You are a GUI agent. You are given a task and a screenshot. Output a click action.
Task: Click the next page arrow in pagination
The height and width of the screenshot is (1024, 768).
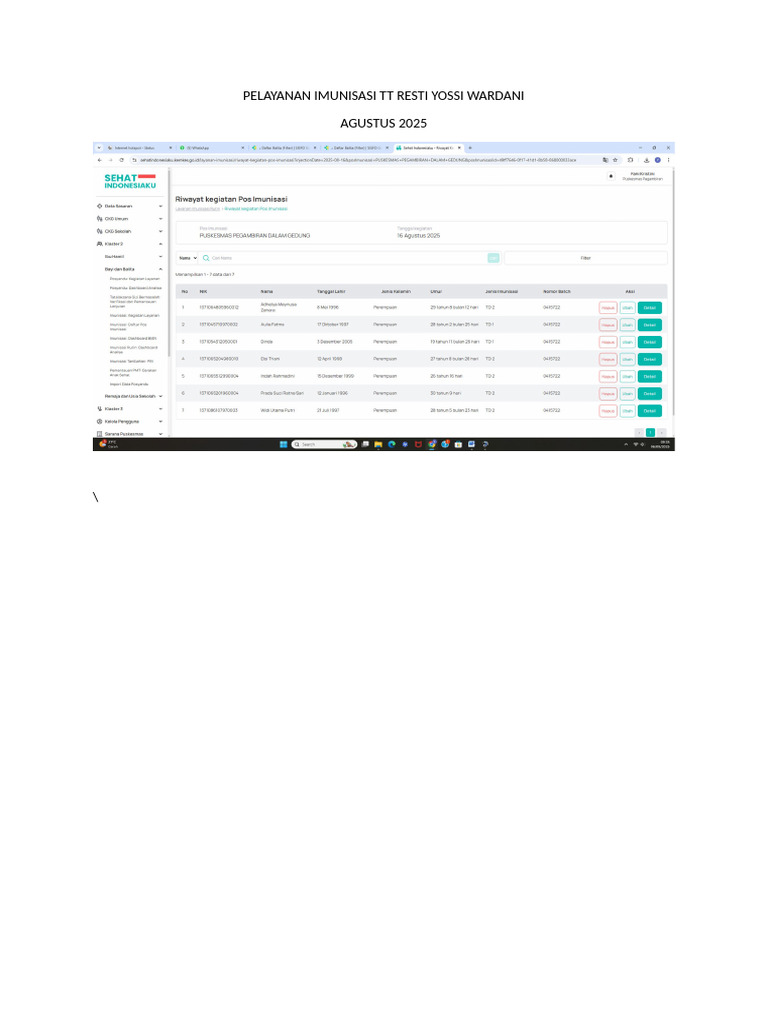(662, 432)
